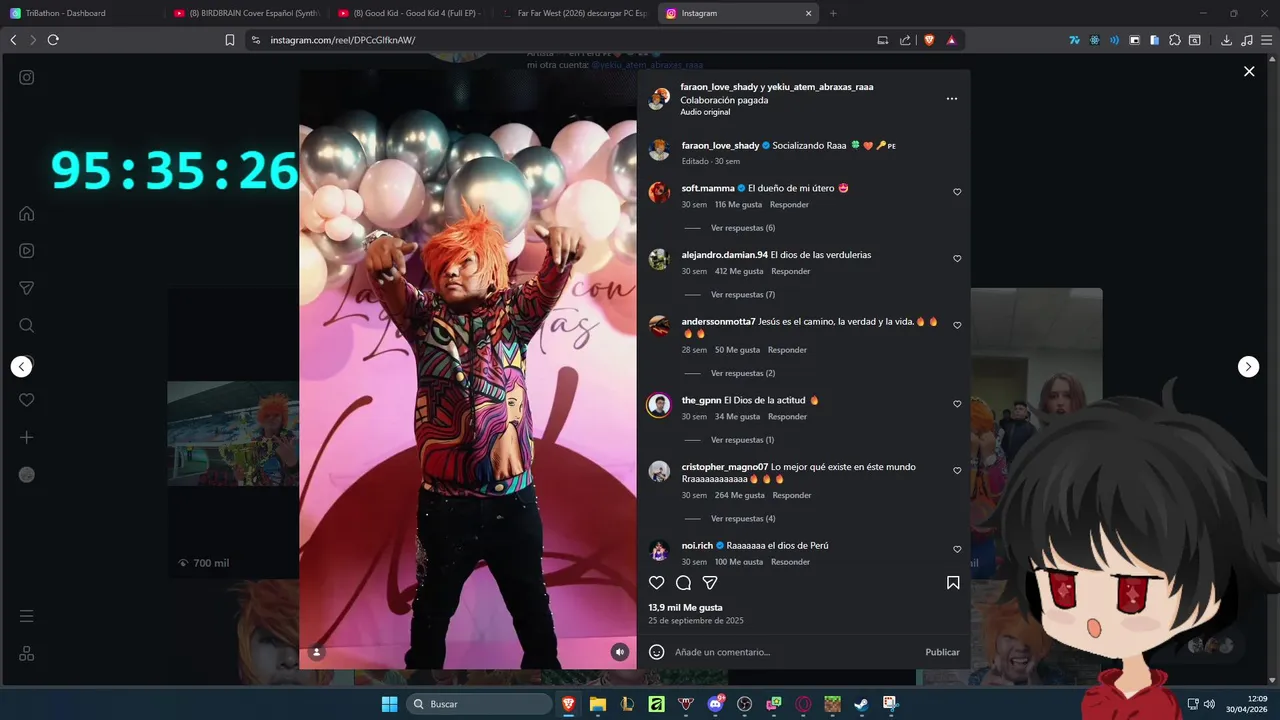Click the Instagram logo at sidebar top
Viewport: 1280px width, 720px height.
[27, 77]
